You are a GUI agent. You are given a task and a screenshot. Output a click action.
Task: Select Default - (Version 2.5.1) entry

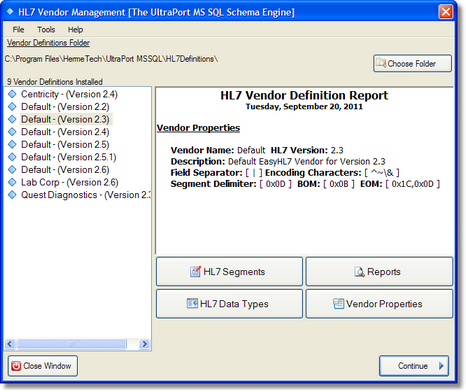coord(69,157)
